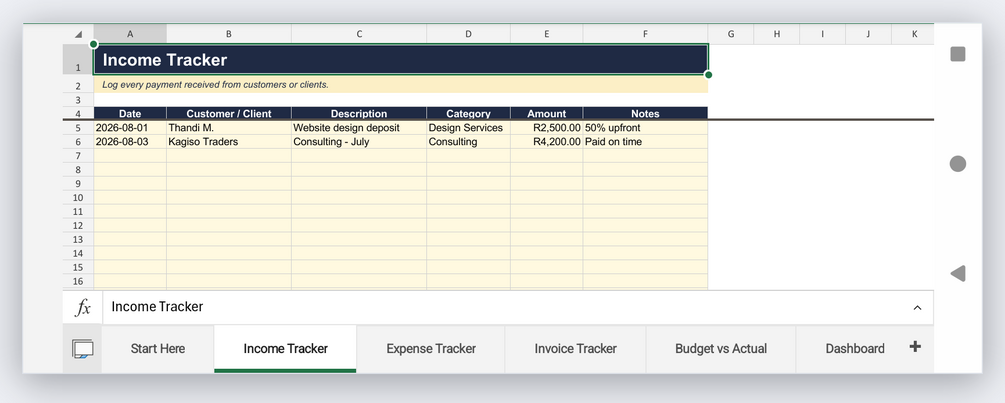Select column G header

pyautogui.click(x=731, y=34)
